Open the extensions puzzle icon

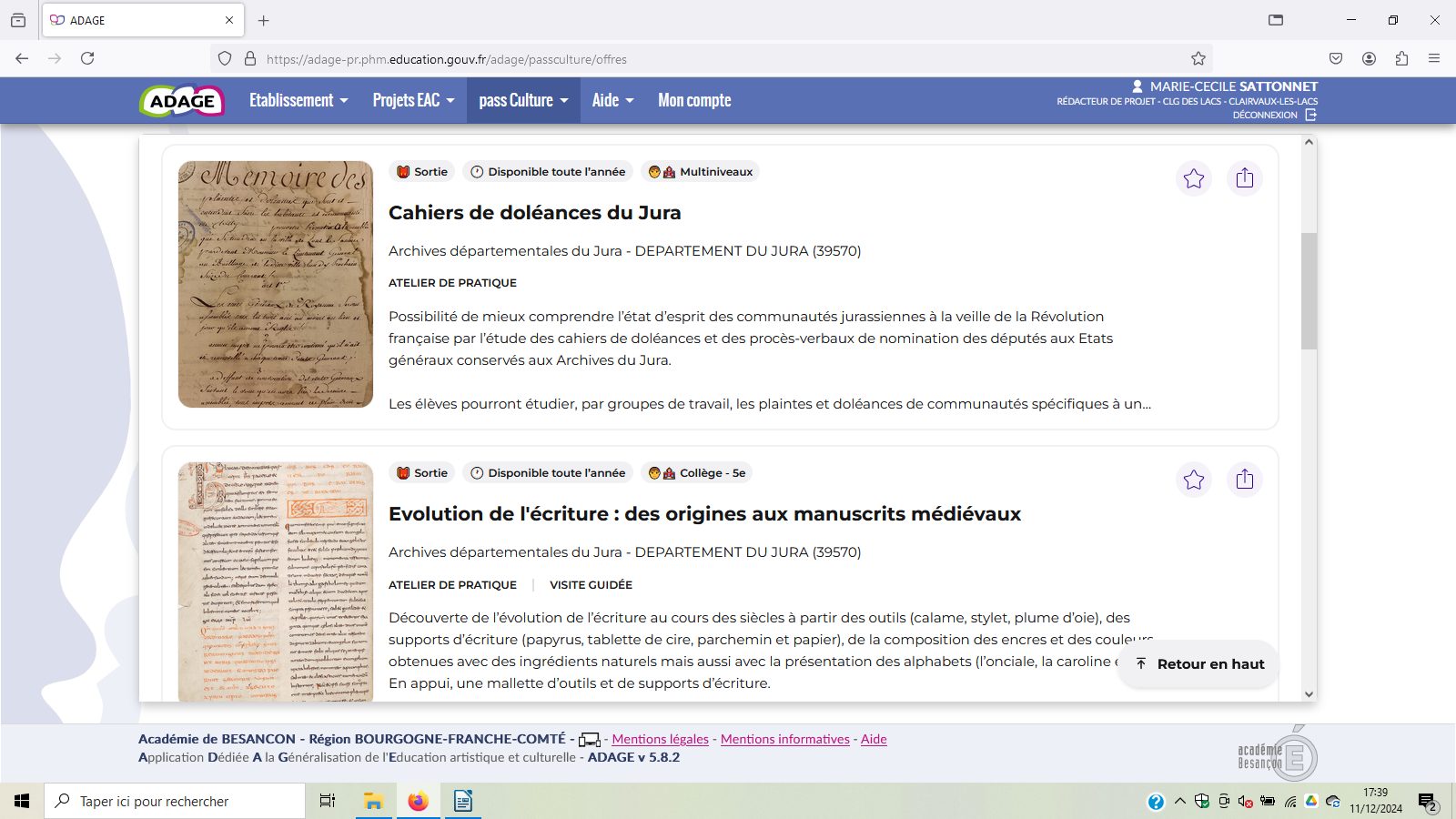(1401, 58)
